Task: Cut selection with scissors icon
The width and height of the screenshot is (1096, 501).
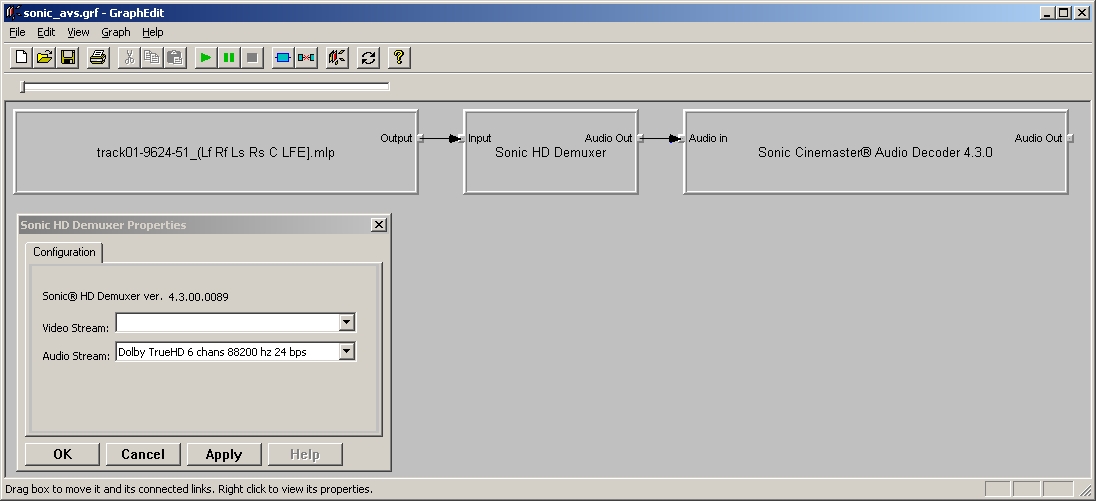Action: tap(129, 57)
